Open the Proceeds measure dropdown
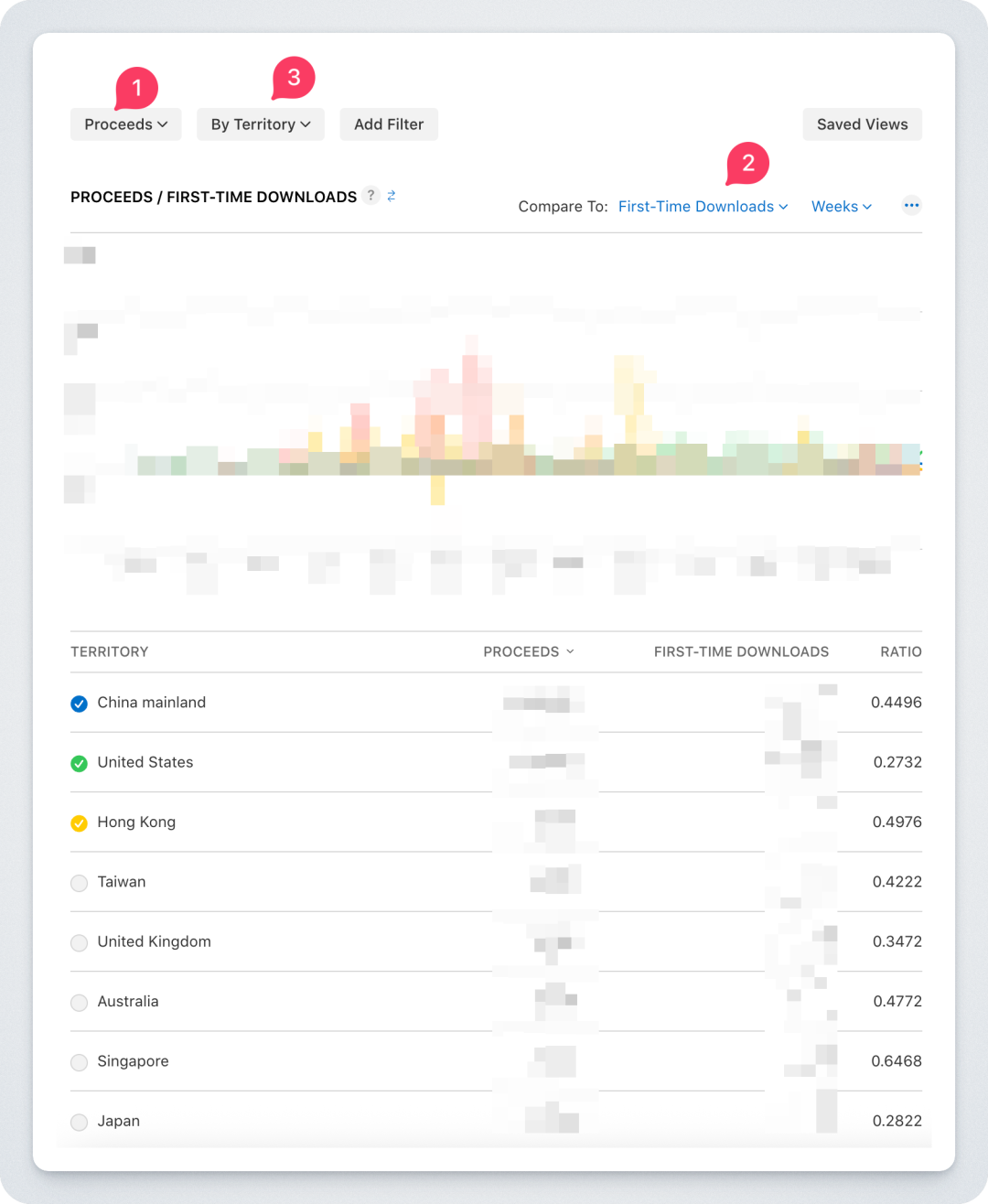 click(126, 124)
